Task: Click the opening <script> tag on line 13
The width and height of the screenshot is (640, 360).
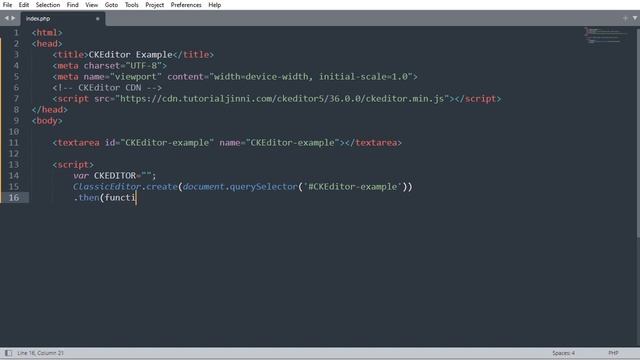Action: [73, 165]
